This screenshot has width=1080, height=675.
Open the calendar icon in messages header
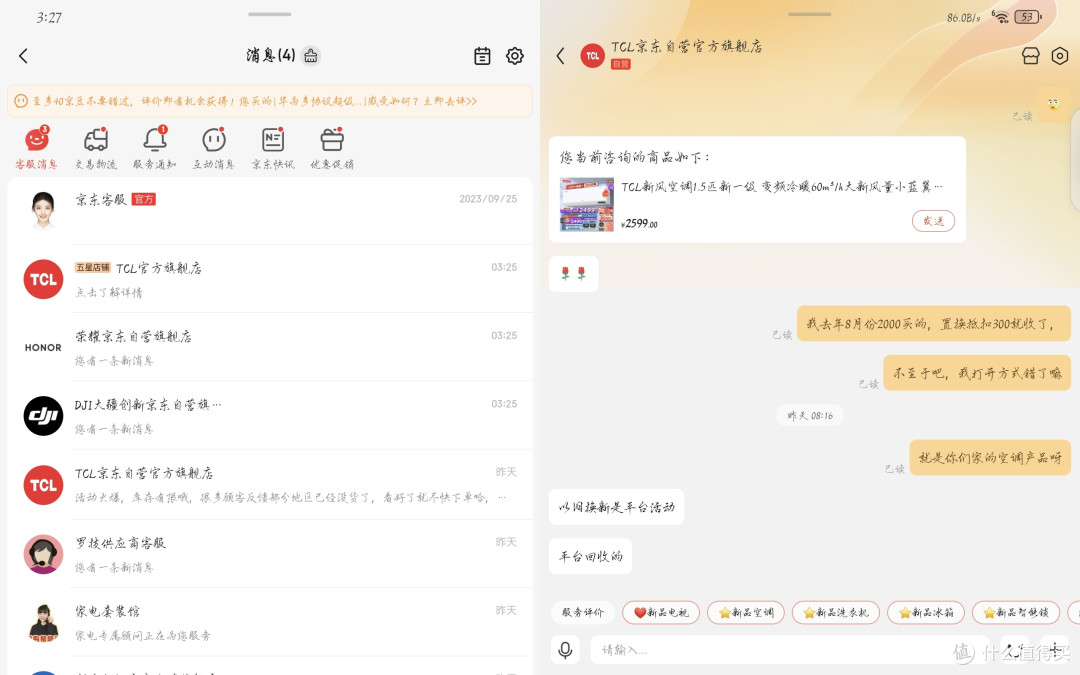coord(482,56)
